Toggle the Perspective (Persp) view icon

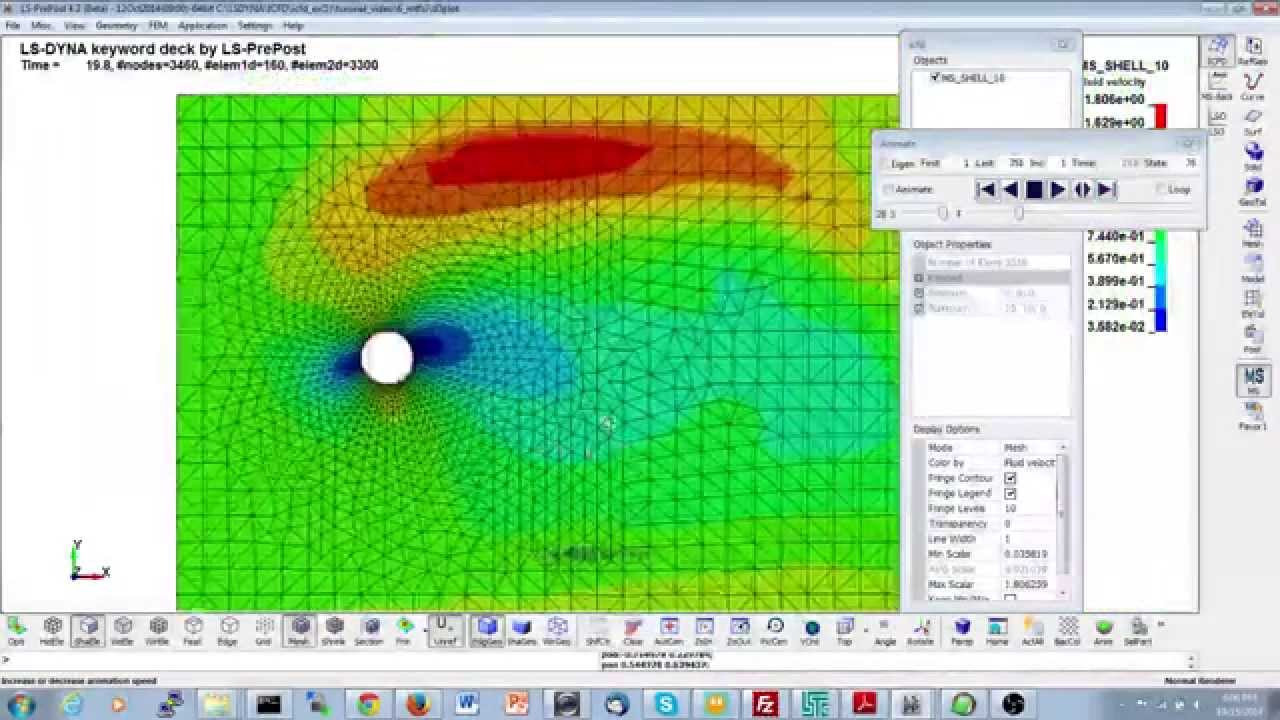pos(962,629)
